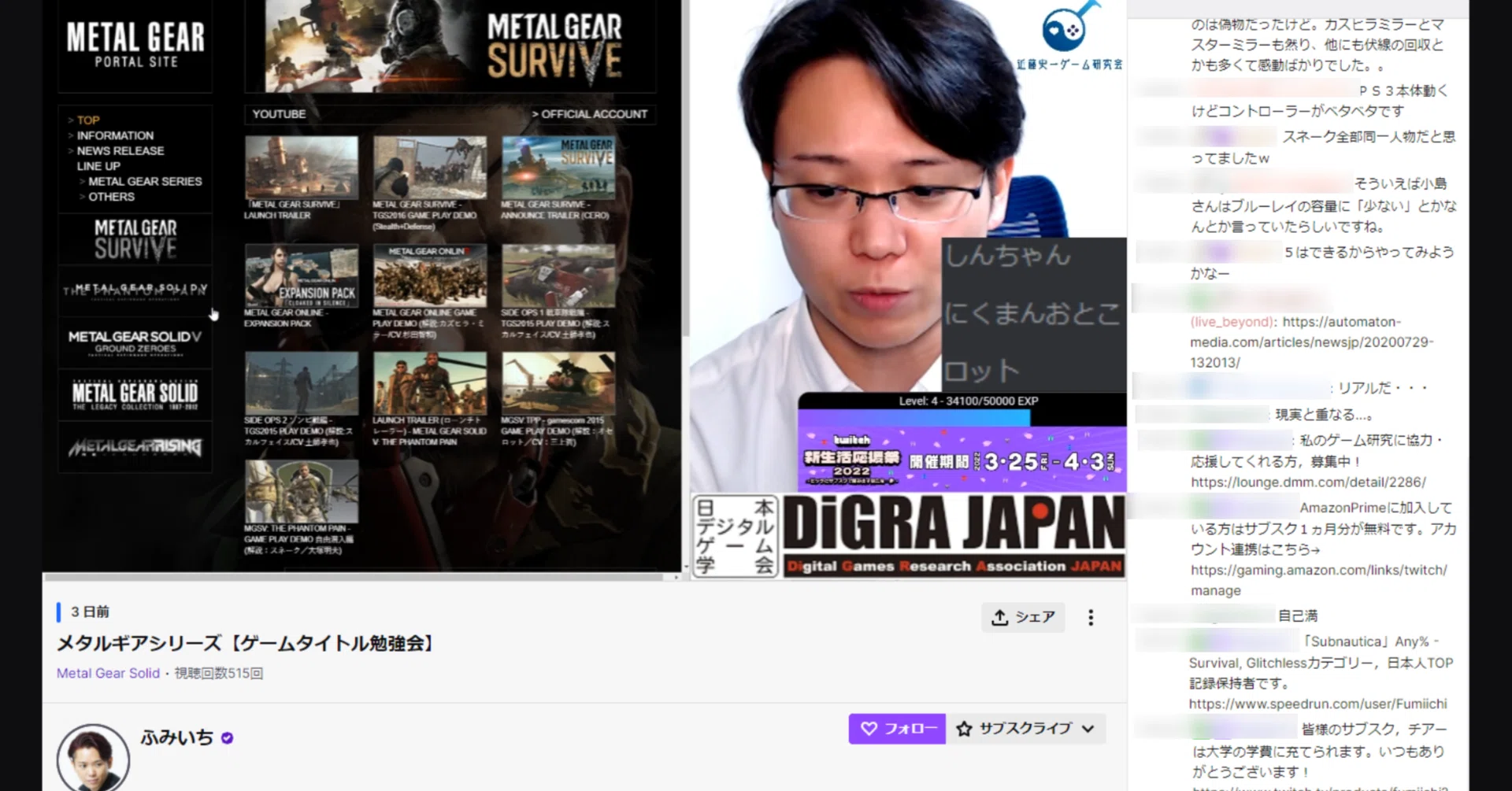Open the gaming.amazon.com Twitch link in chat
The width and height of the screenshot is (1512, 791).
click(1319, 580)
